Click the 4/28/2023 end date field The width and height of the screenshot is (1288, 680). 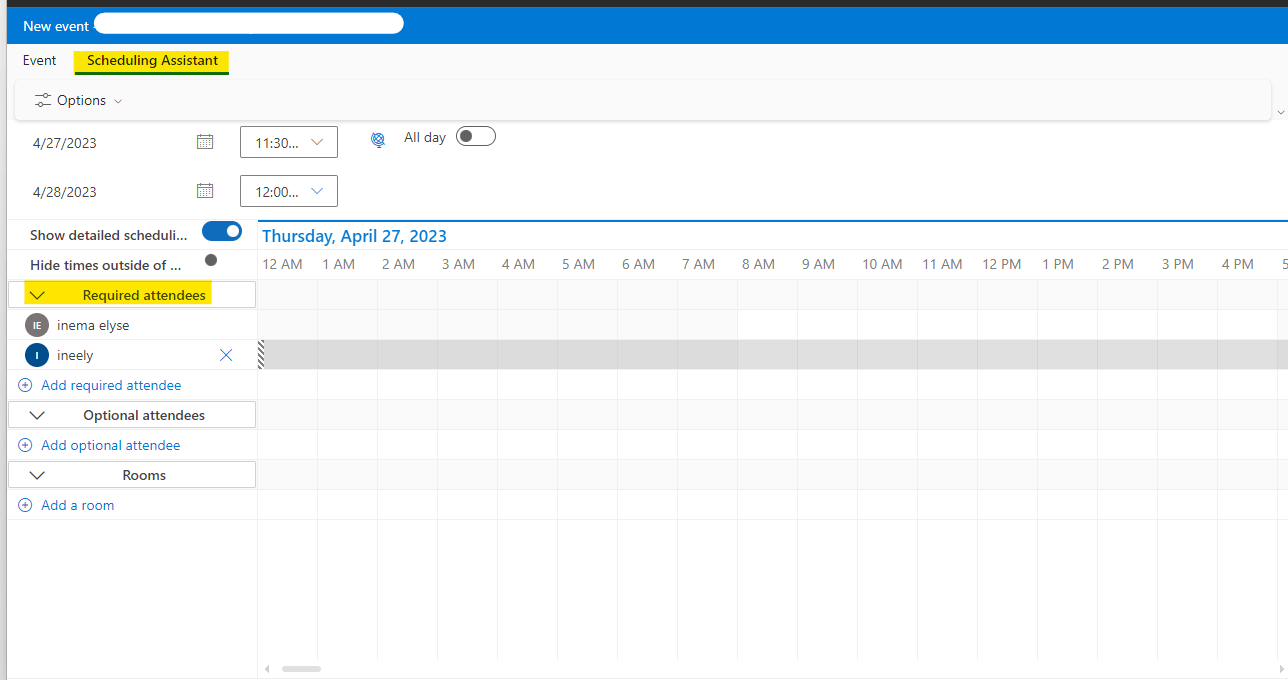click(65, 192)
